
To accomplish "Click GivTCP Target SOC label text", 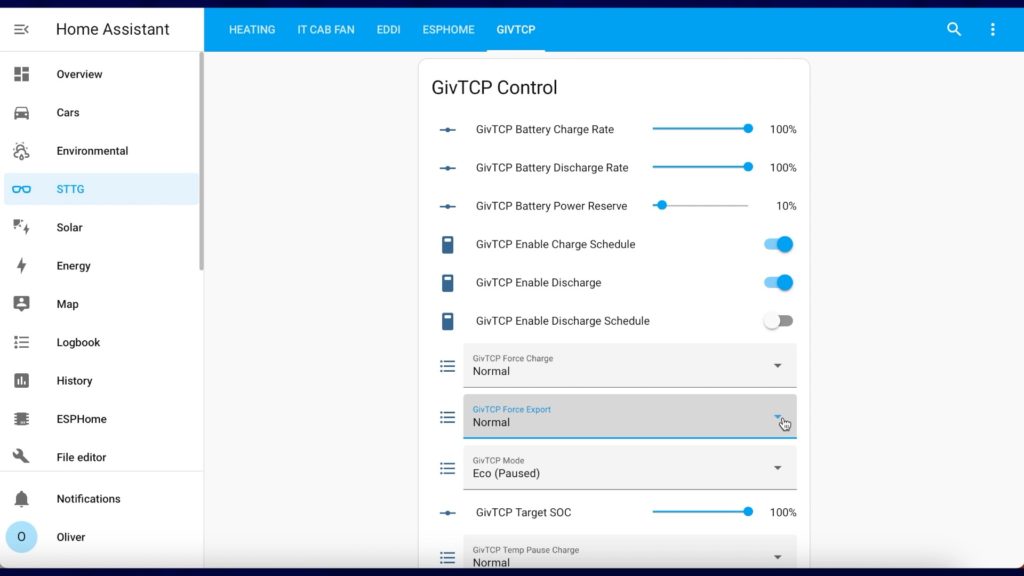I will (523, 513).
